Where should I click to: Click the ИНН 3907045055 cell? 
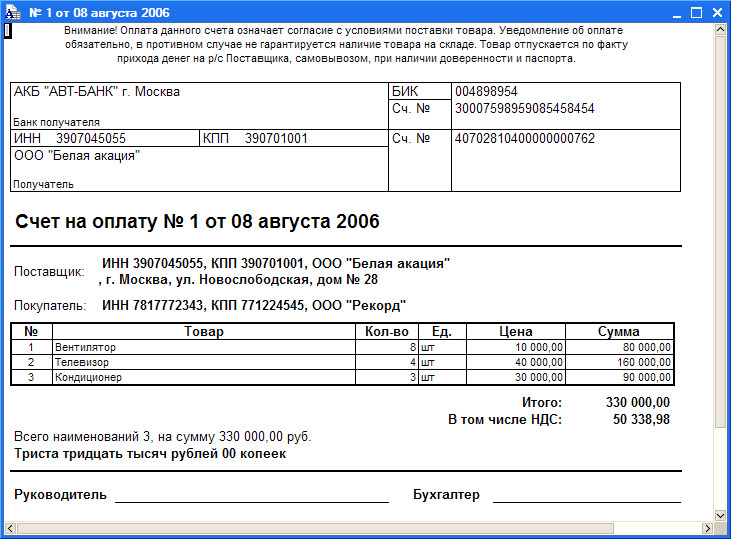click(x=105, y=138)
